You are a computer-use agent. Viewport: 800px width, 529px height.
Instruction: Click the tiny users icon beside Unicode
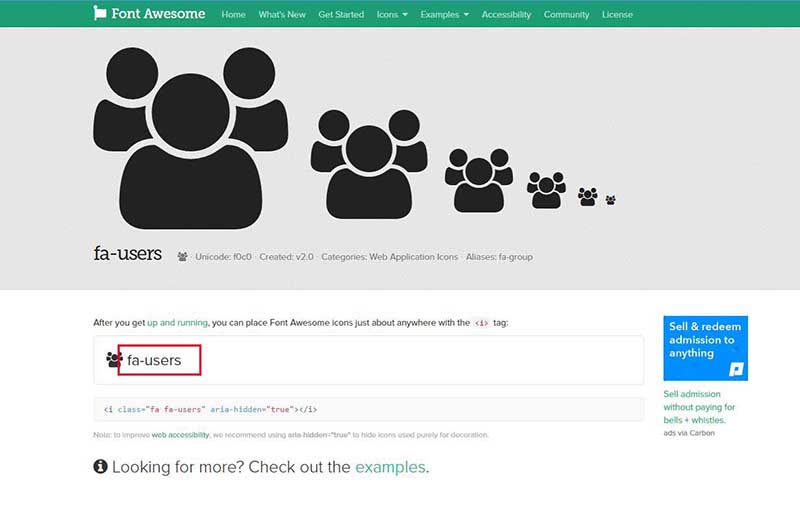click(182, 257)
